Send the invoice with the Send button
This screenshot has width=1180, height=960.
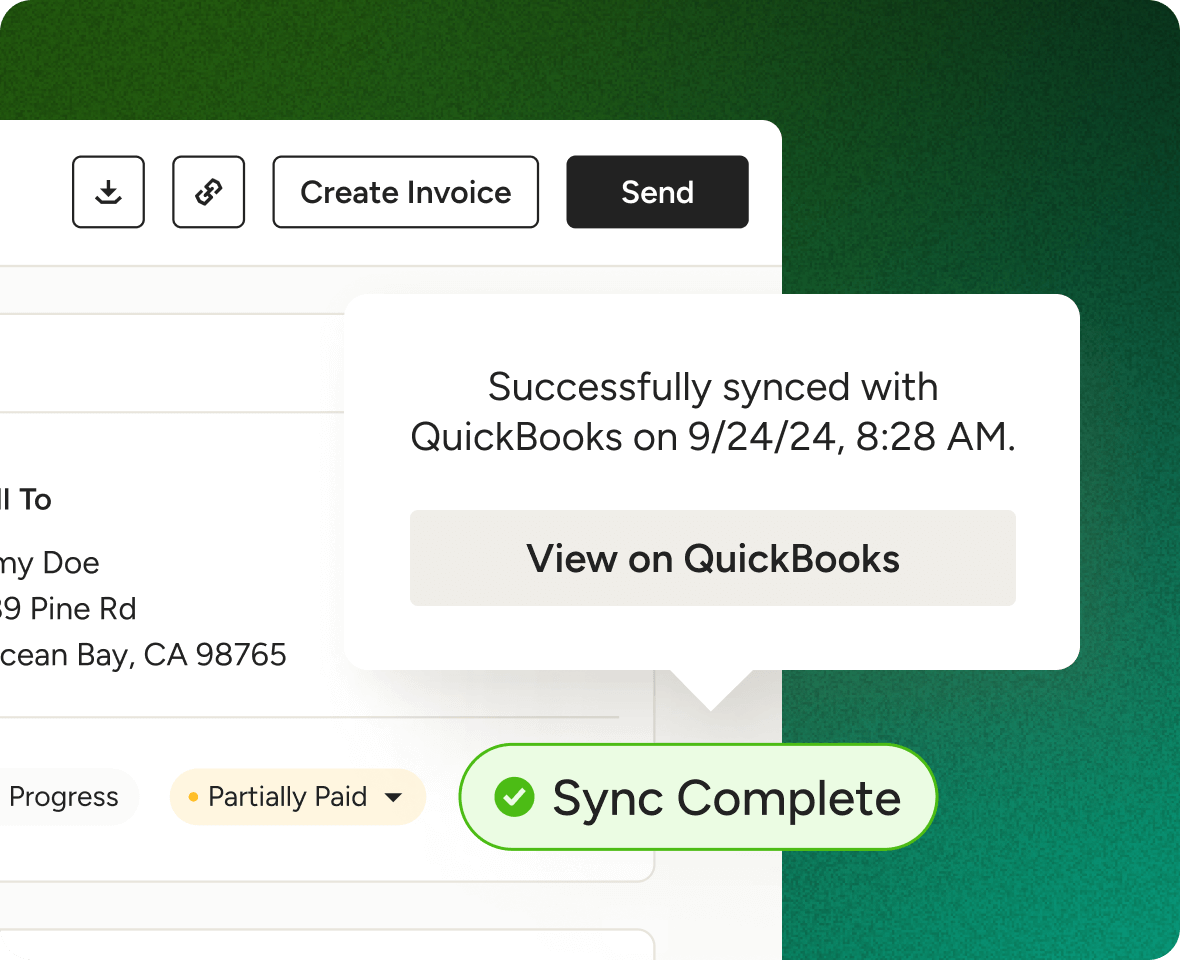(657, 192)
